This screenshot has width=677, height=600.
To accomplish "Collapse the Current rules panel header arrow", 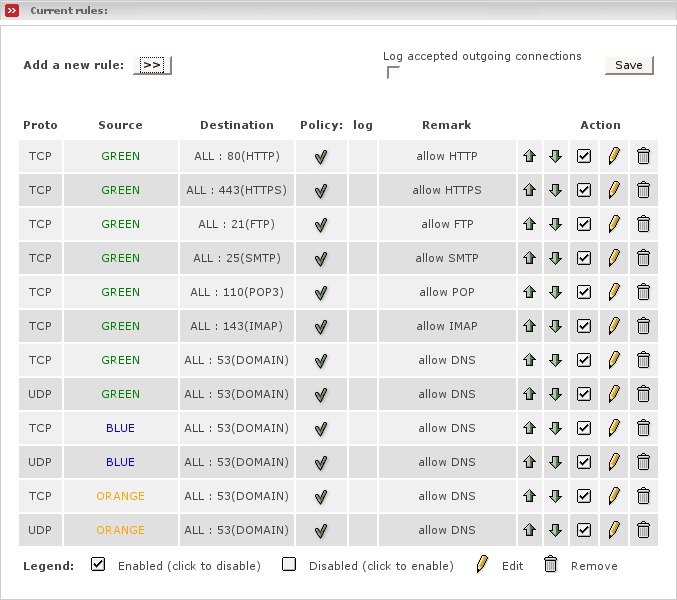I will 11,10.
